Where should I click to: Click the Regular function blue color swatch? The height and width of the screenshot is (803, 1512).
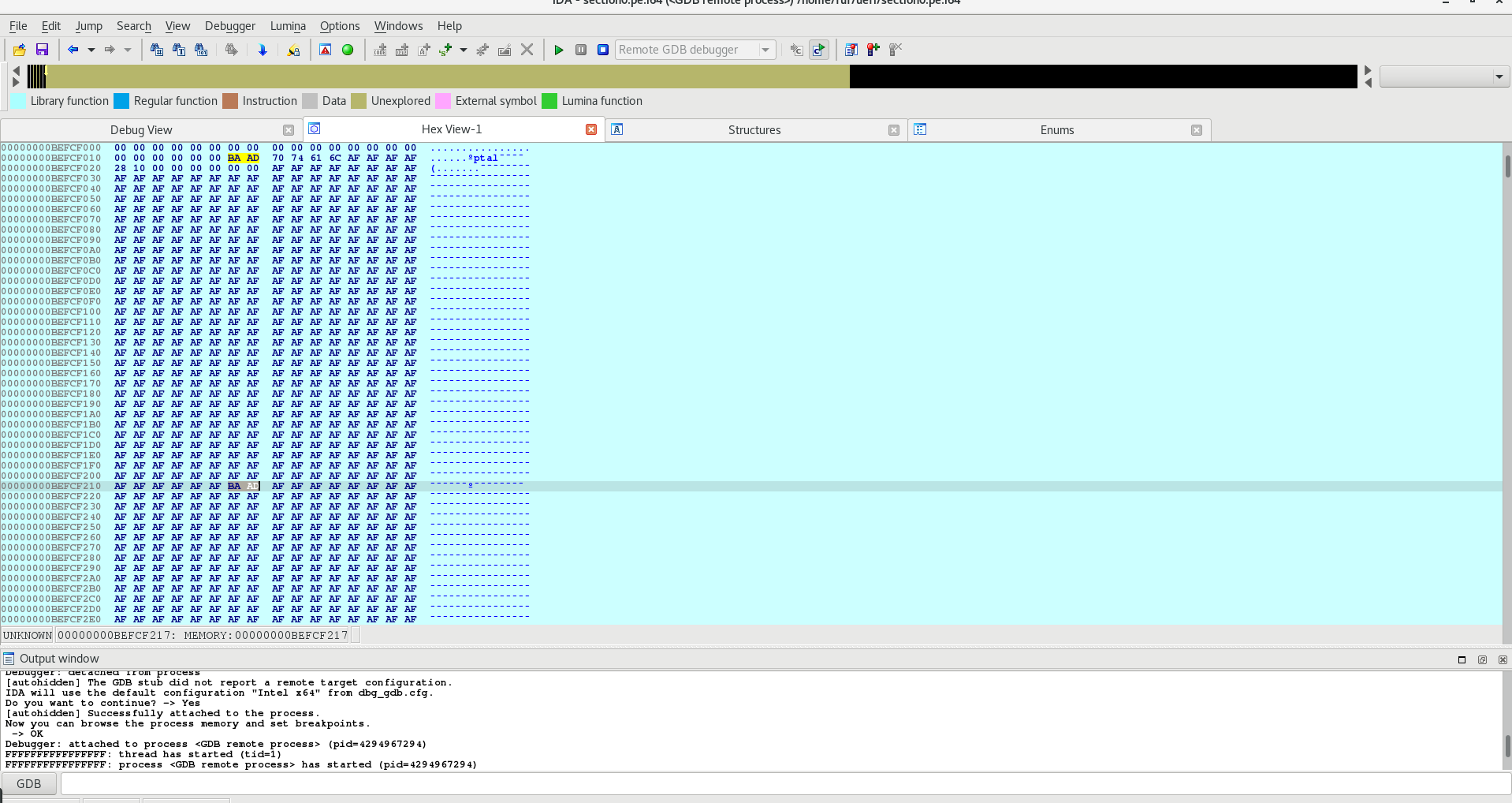point(121,101)
